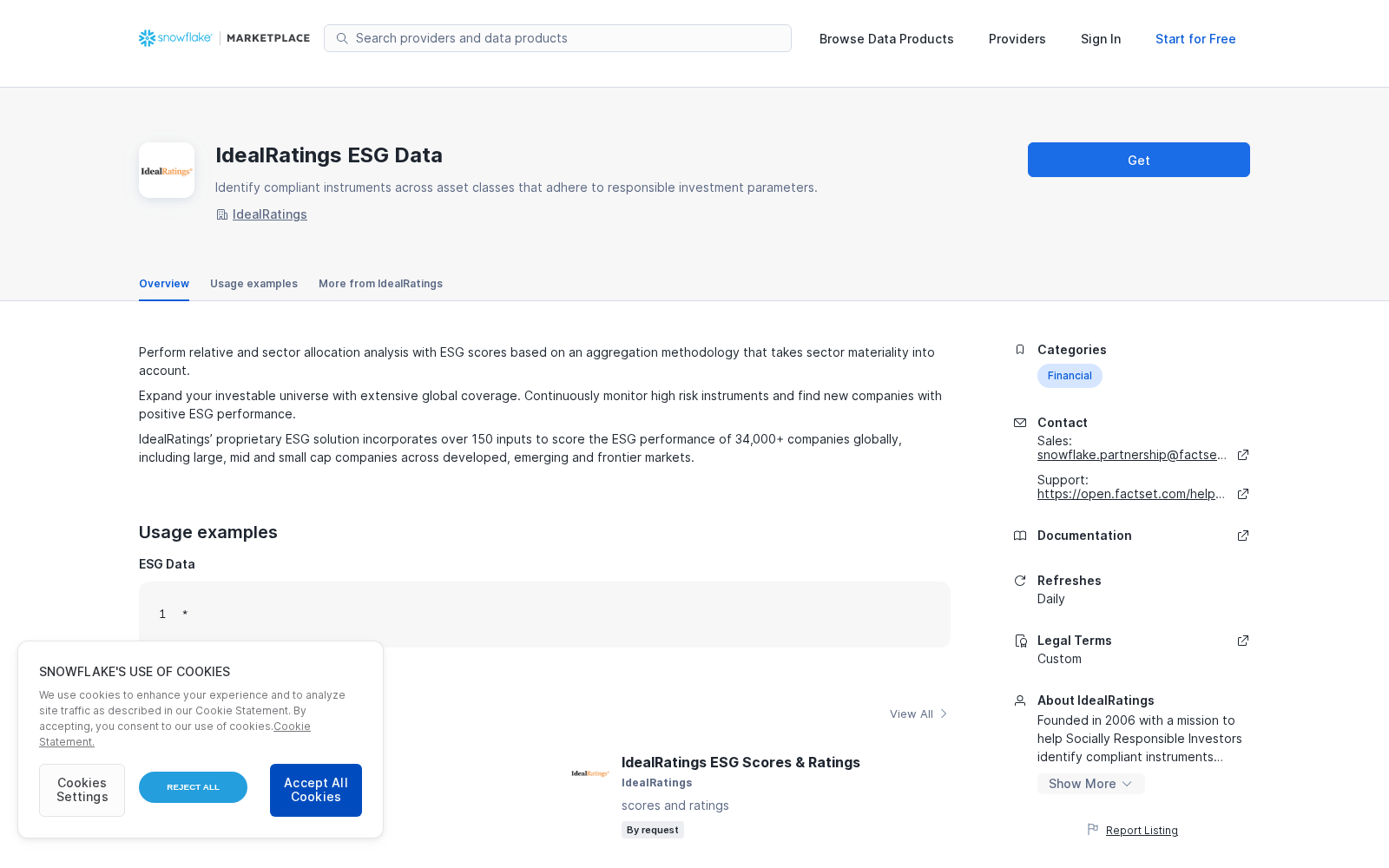Click the ESG Data code block
The image size is (1389, 868).
pyautogui.click(x=544, y=615)
